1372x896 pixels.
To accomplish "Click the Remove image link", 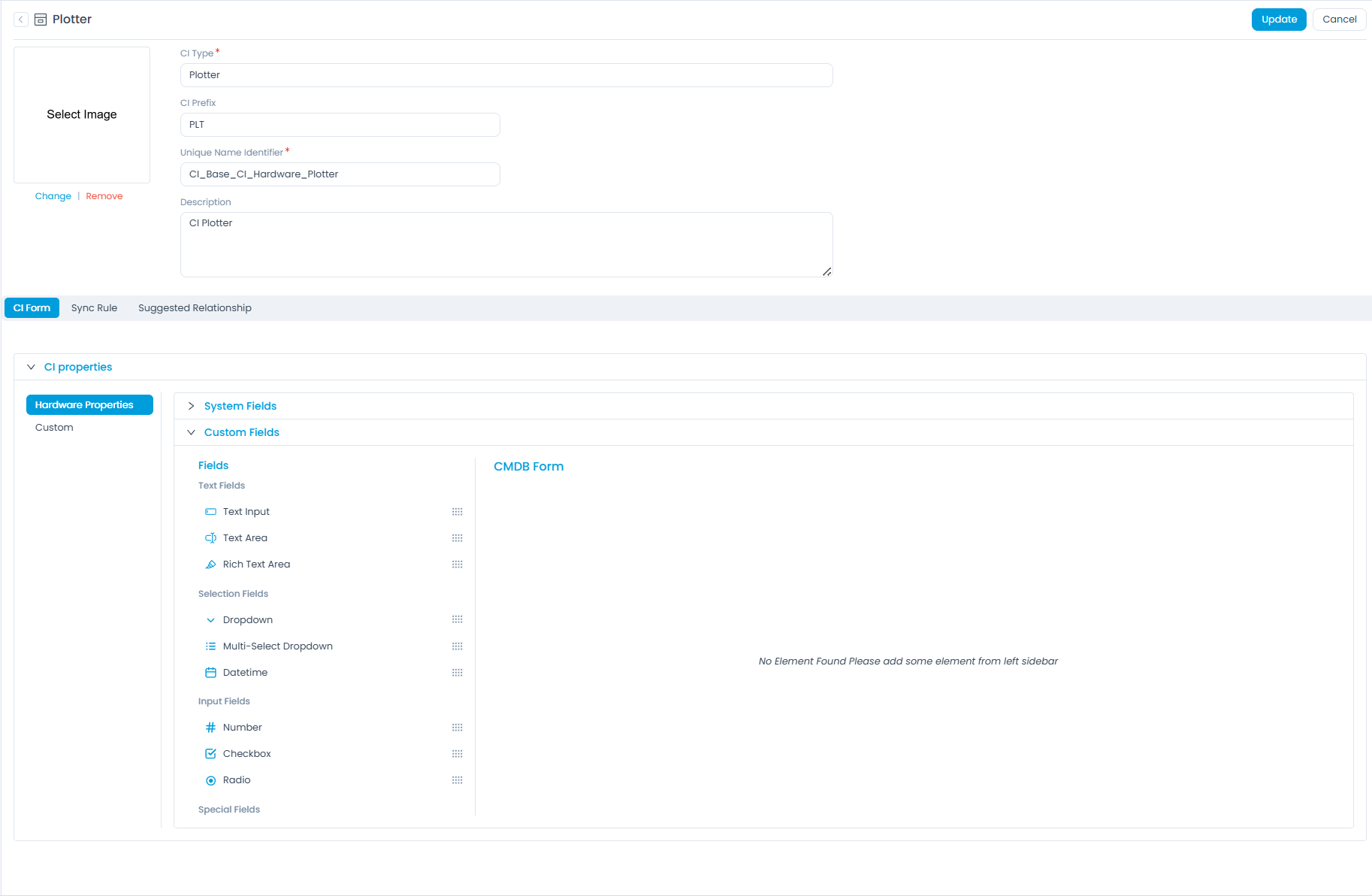I will point(104,196).
